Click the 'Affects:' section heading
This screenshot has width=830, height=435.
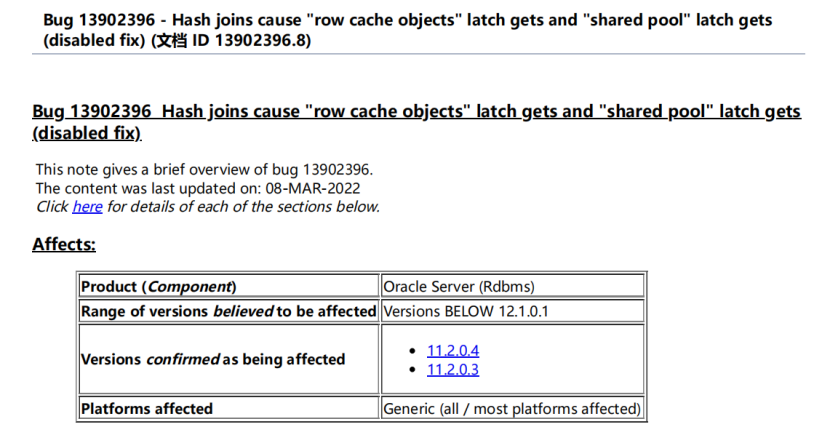point(64,244)
